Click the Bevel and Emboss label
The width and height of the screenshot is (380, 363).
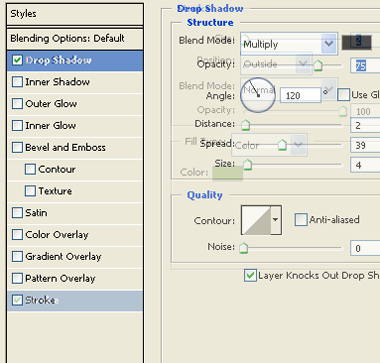(65, 147)
